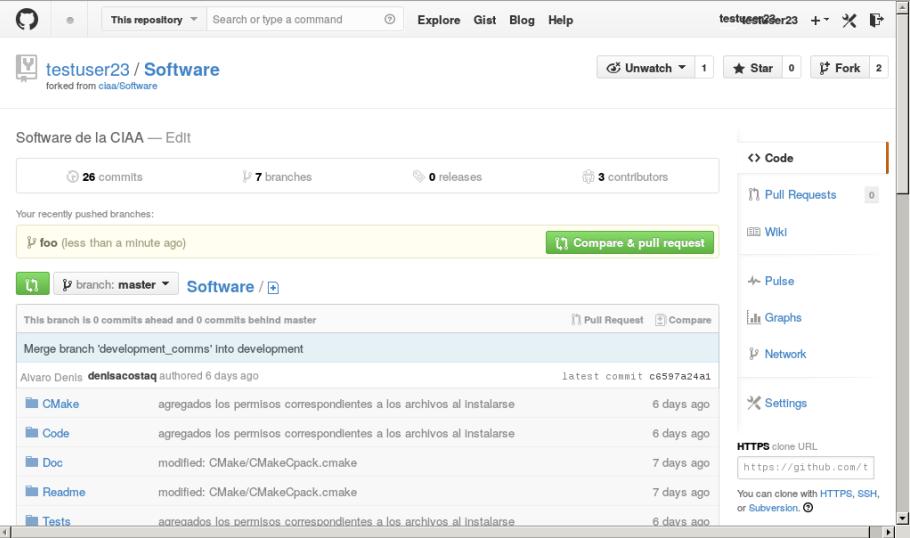Open the CMake folder
910x538 pixels.
pos(60,403)
